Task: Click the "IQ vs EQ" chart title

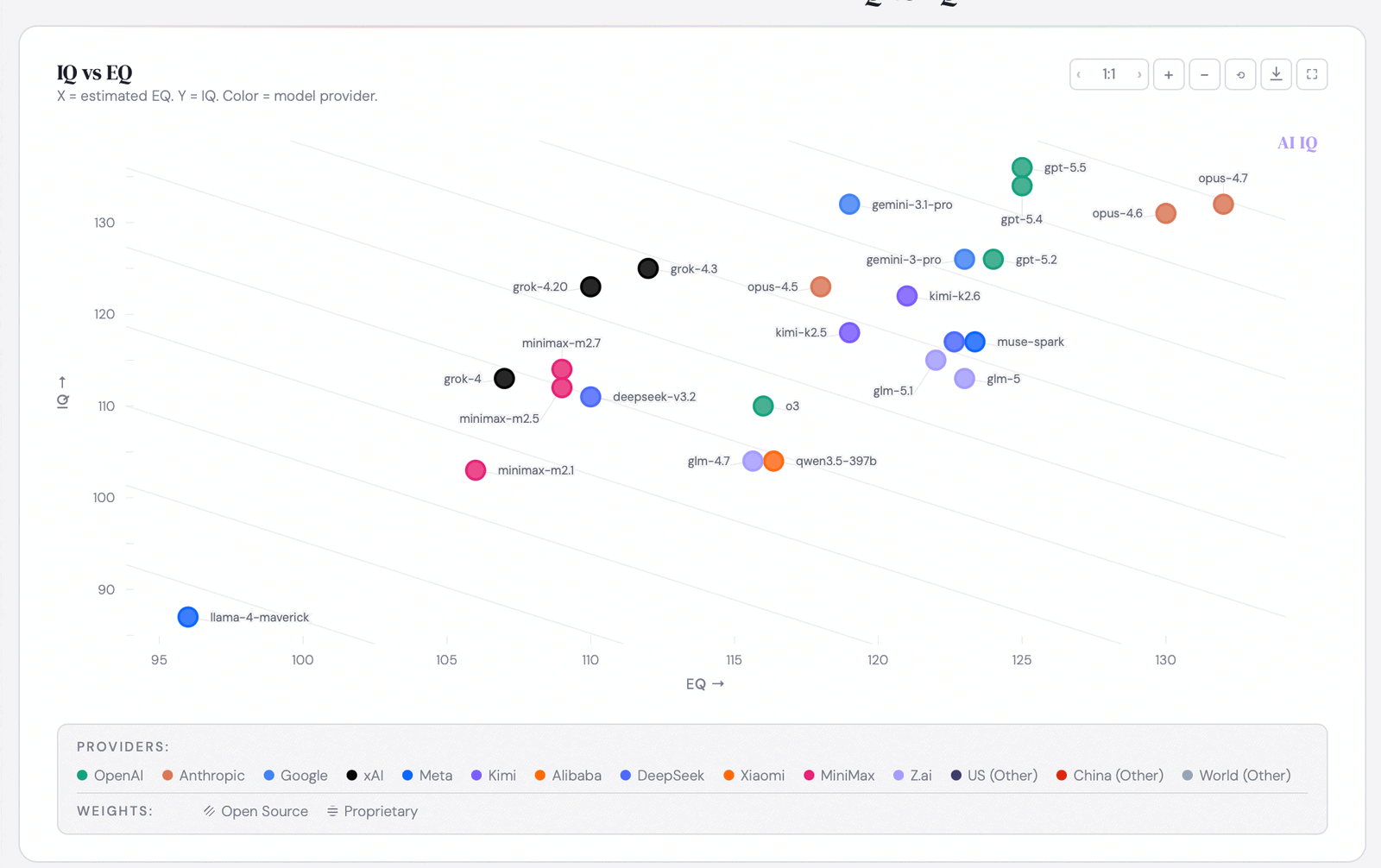Action: (x=95, y=73)
